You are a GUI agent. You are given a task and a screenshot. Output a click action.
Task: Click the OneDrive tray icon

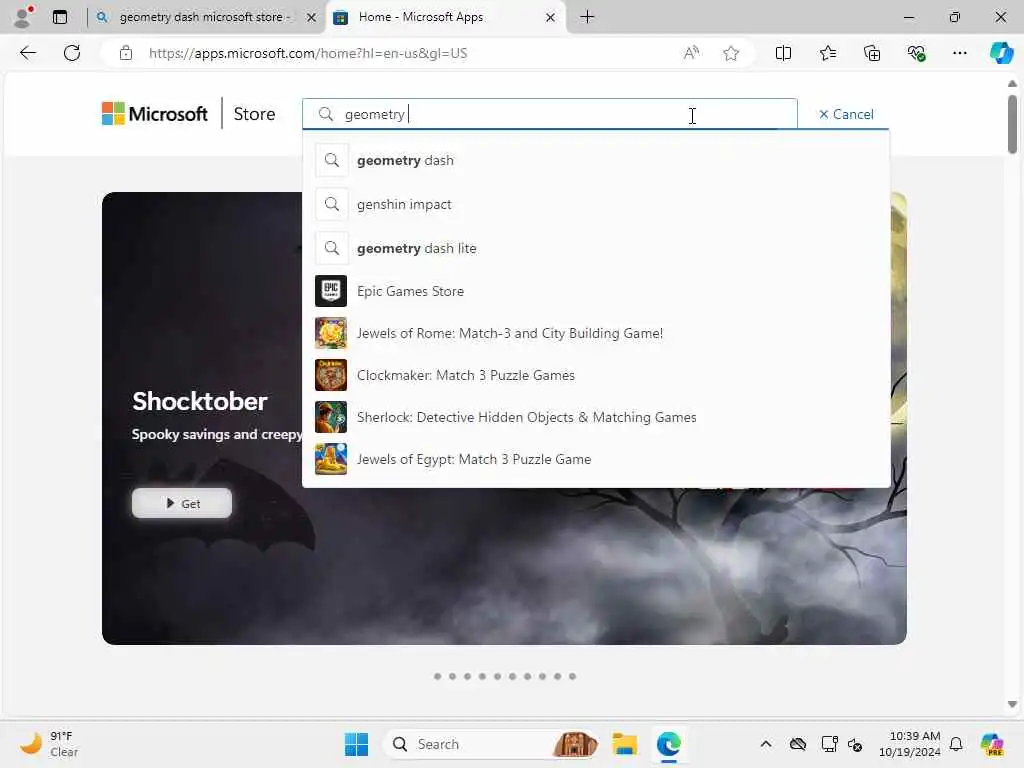click(797, 744)
